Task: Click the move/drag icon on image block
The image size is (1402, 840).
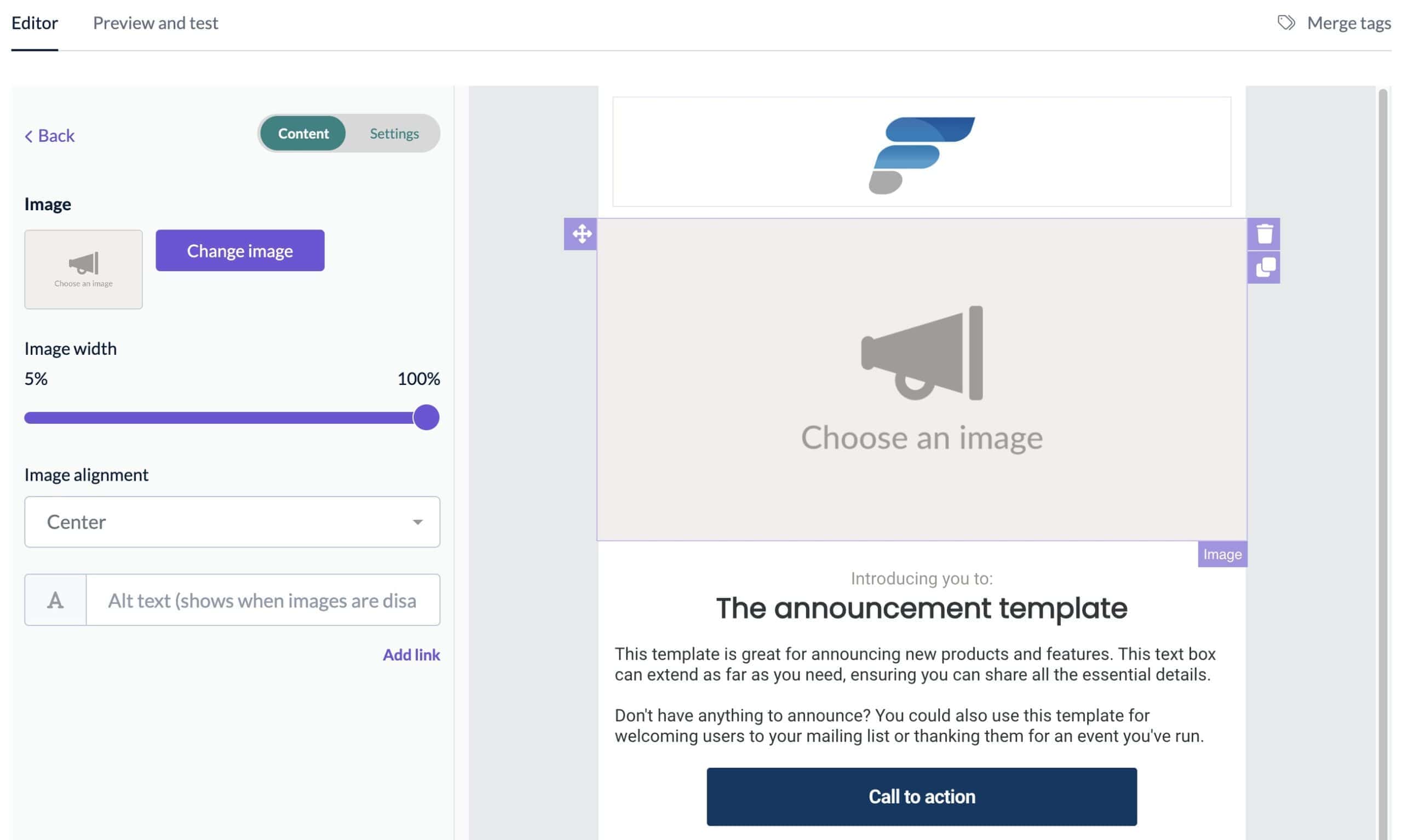Action: 581,234
